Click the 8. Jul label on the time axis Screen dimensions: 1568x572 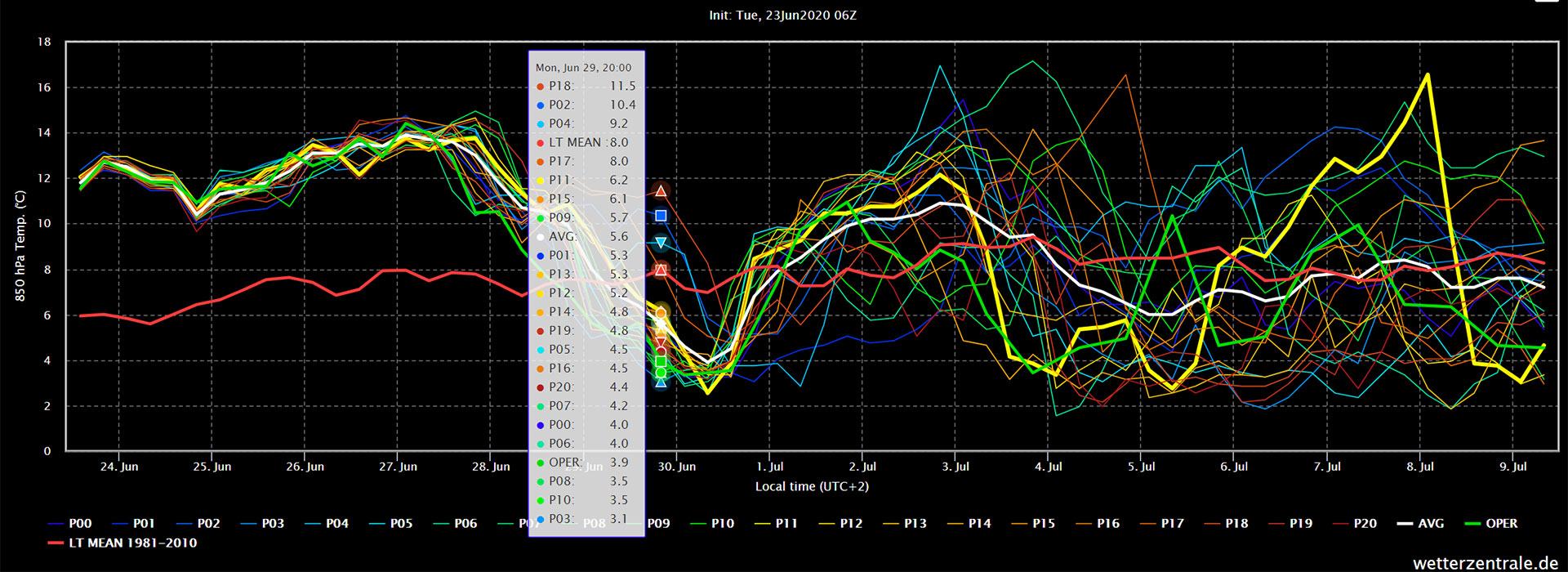click(1420, 467)
